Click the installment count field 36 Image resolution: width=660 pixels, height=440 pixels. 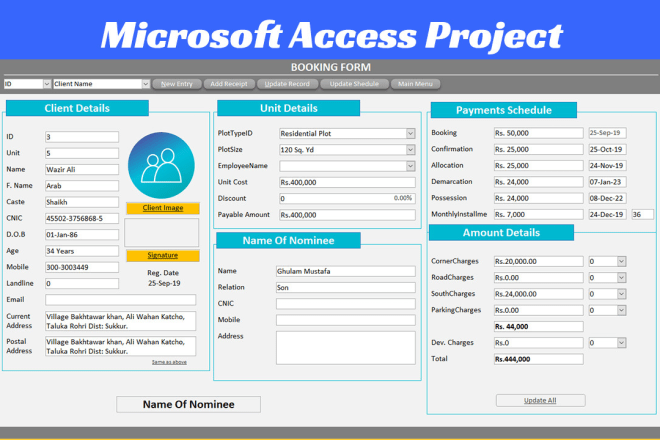(x=642, y=215)
